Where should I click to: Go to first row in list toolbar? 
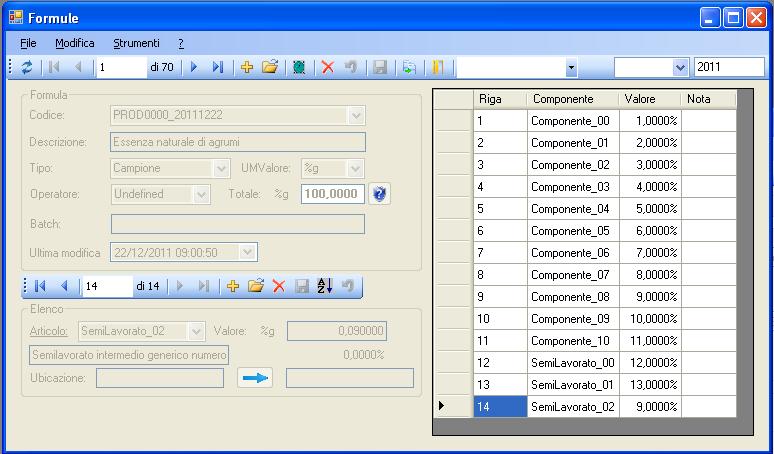(x=40, y=286)
